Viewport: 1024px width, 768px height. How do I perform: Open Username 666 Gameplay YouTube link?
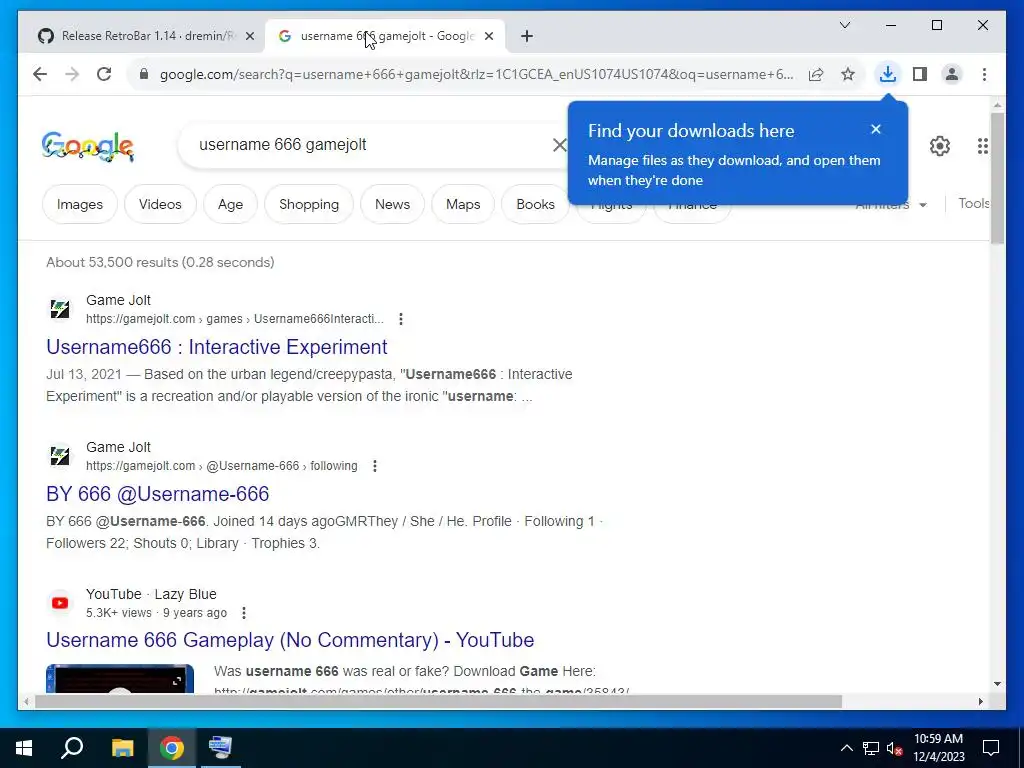[290, 641]
